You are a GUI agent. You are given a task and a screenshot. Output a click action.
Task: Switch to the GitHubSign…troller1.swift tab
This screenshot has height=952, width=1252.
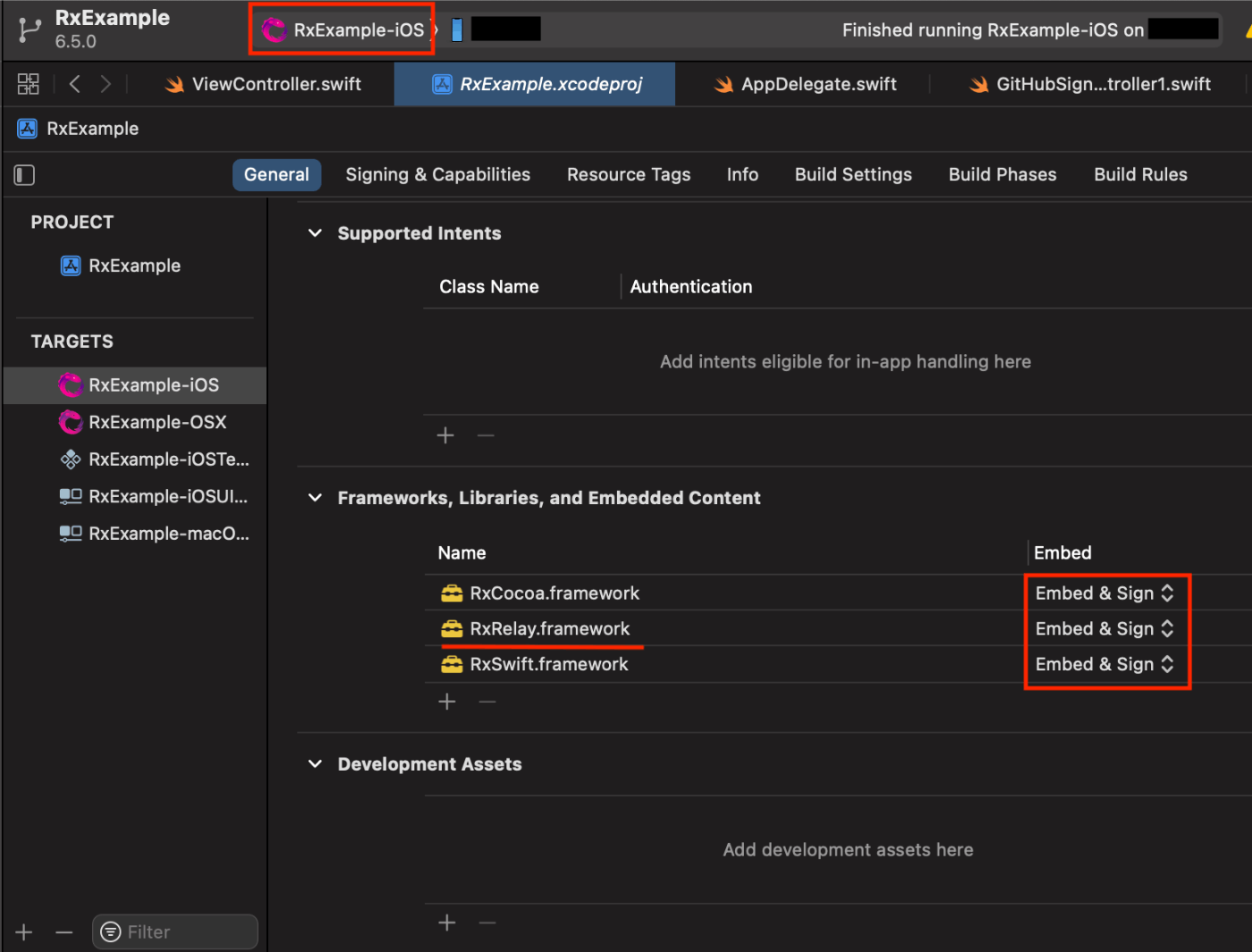click(x=1090, y=84)
